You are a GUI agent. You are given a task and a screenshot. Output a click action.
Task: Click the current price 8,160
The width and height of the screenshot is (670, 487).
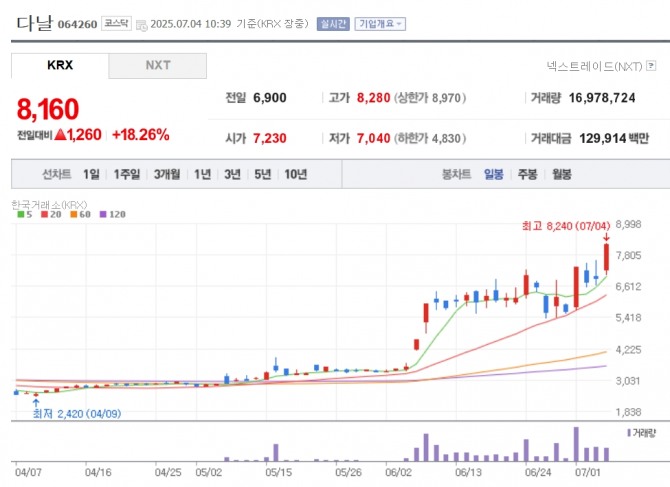tap(48, 109)
